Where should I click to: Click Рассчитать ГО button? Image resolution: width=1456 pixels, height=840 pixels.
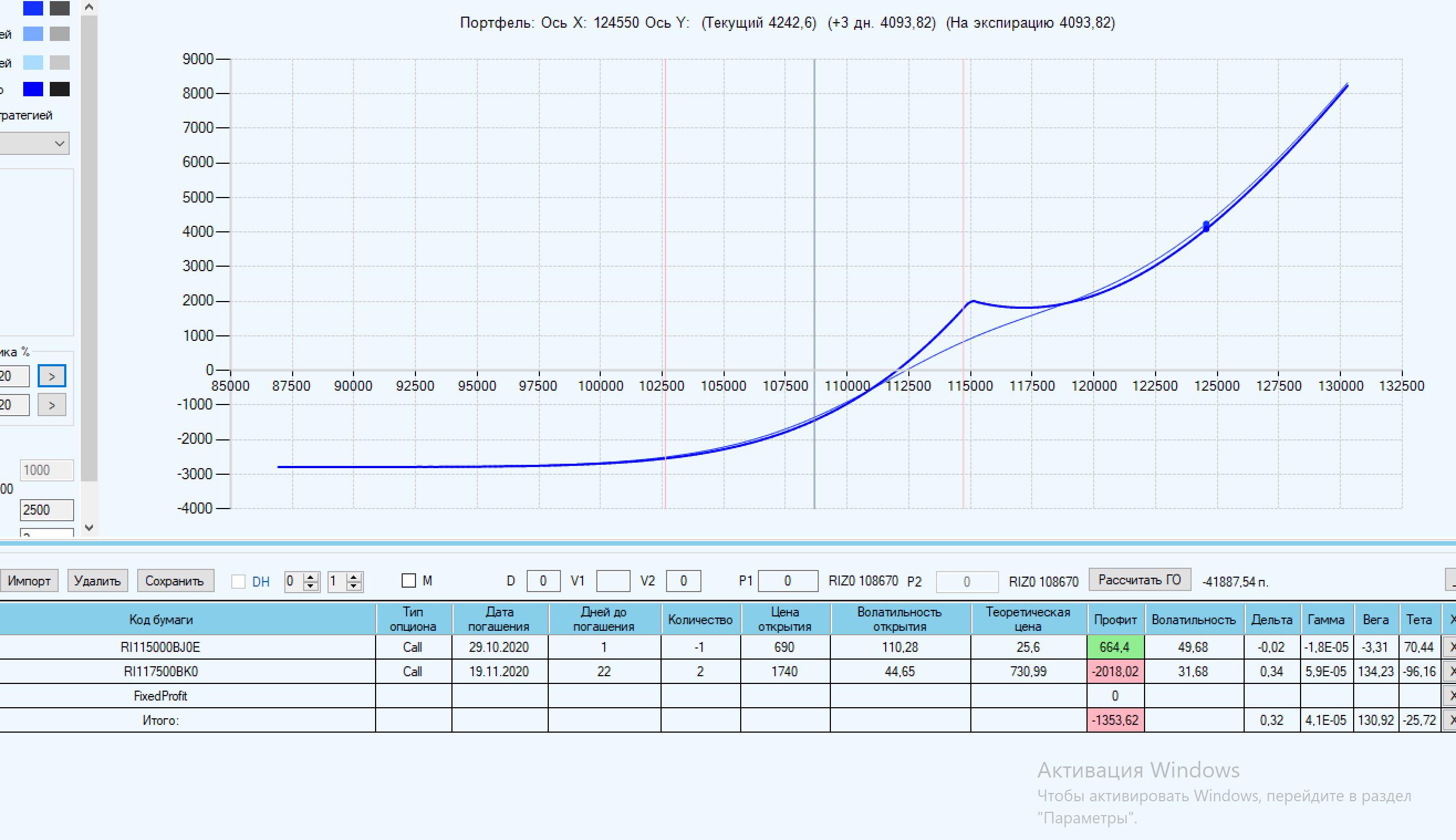point(1139,580)
